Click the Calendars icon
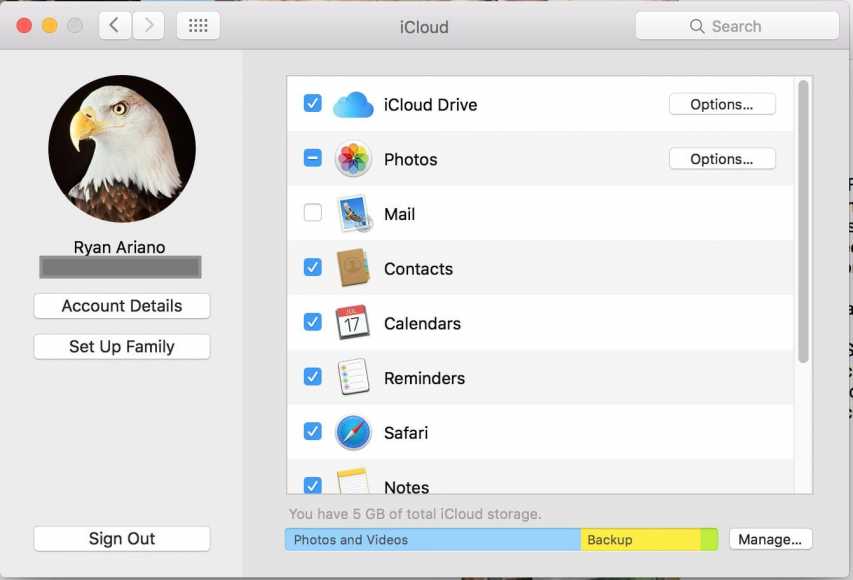 [x=352, y=322]
